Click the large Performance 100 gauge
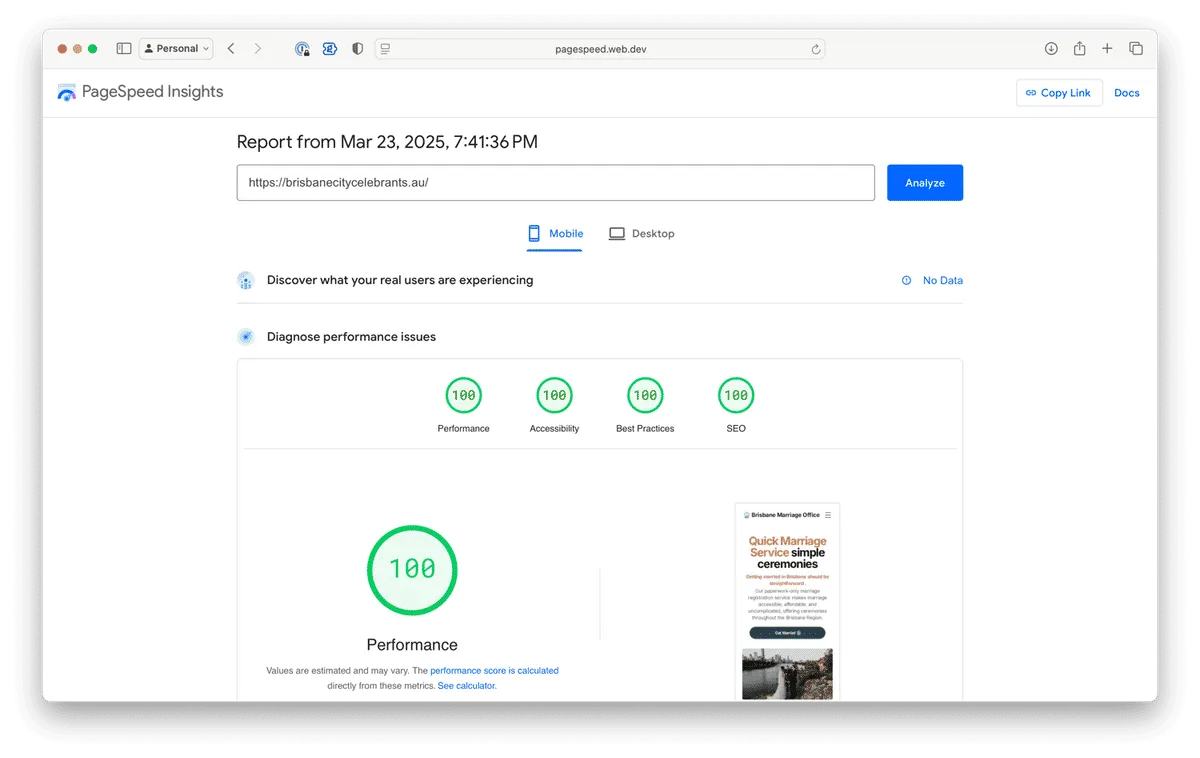The image size is (1200, 758). point(412,570)
